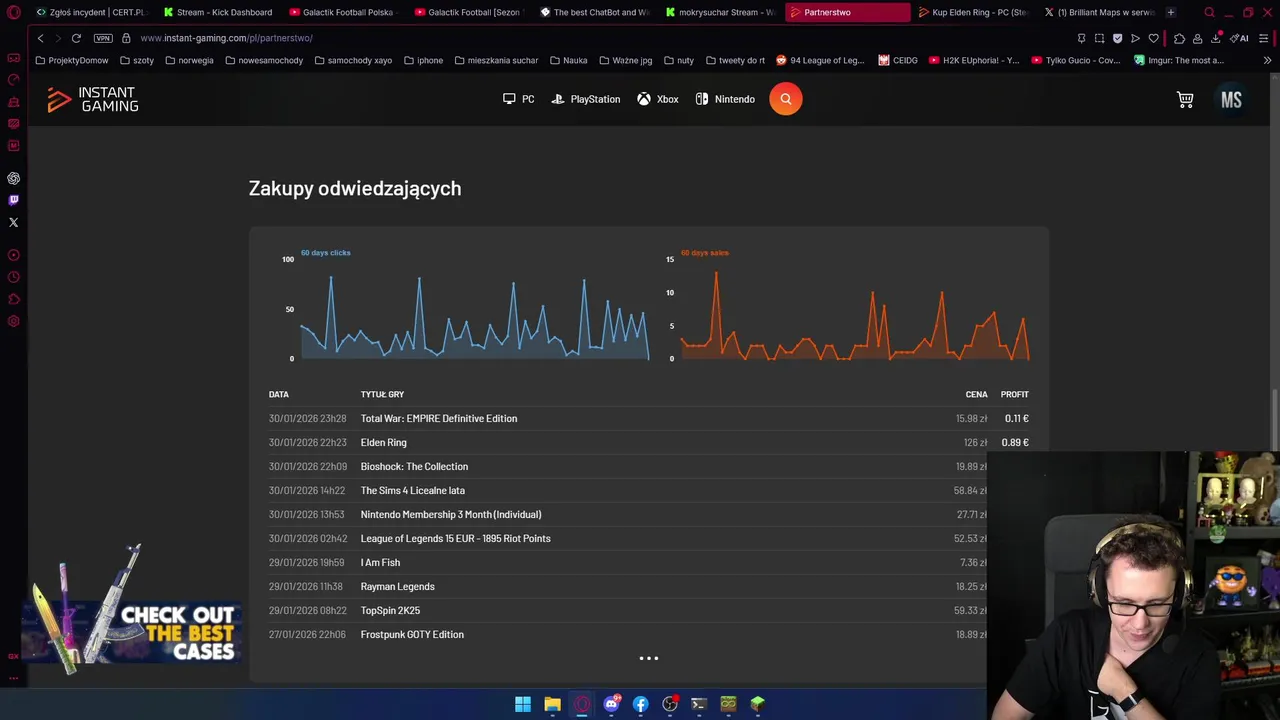Image resolution: width=1280 pixels, height=720 pixels.
Task: Open Nauka bookmark folder
Action: coord(569,60)
